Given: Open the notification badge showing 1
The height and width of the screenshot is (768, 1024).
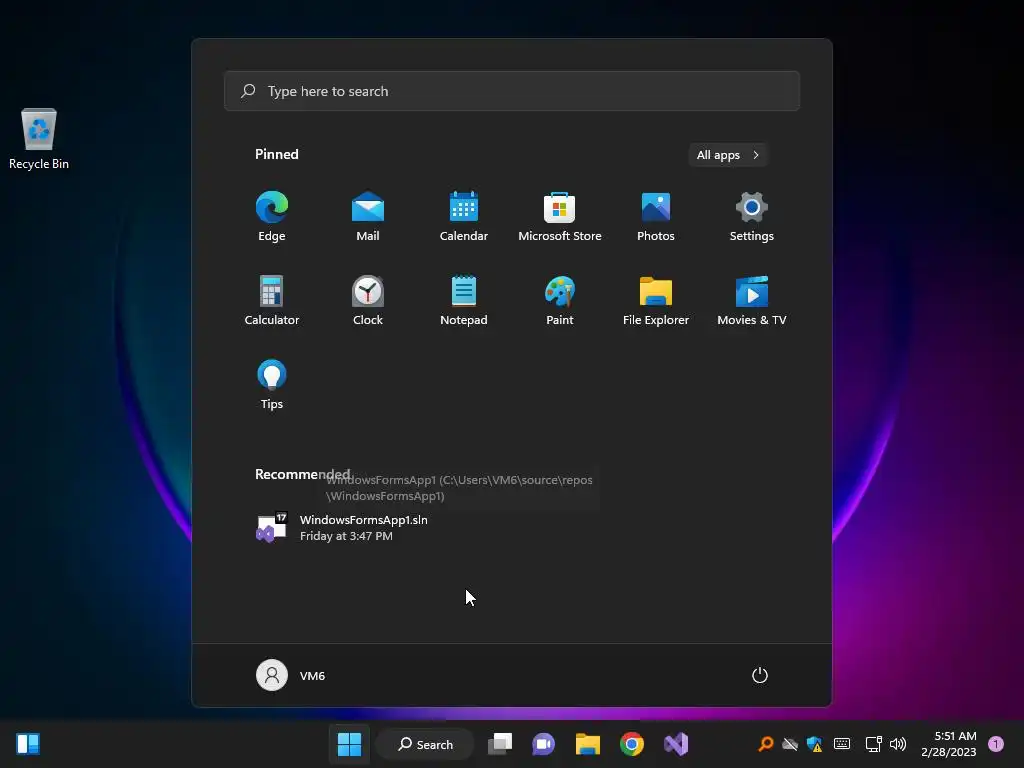Looking at the screenshot, I should pos(996,744).
